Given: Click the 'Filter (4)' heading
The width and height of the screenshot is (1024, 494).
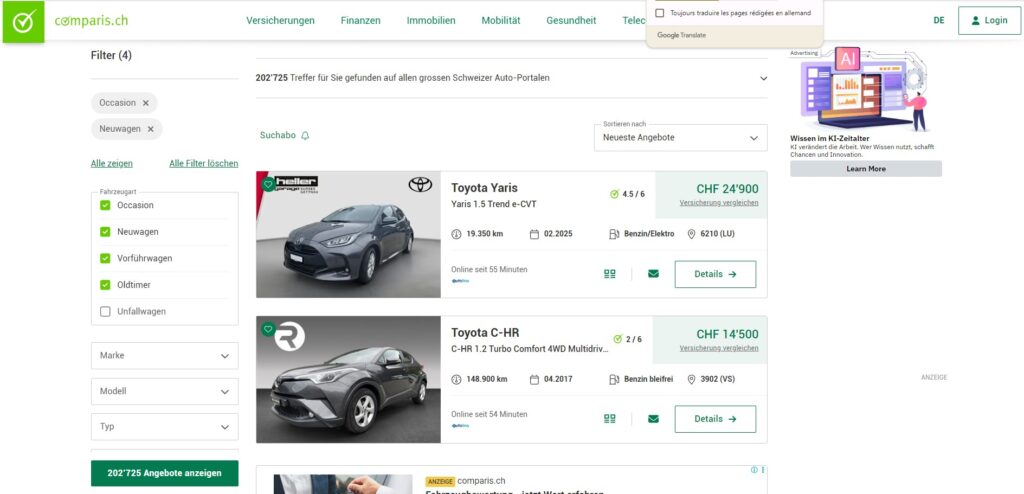Looking at the screenshot, I should [x=111, y=56].
